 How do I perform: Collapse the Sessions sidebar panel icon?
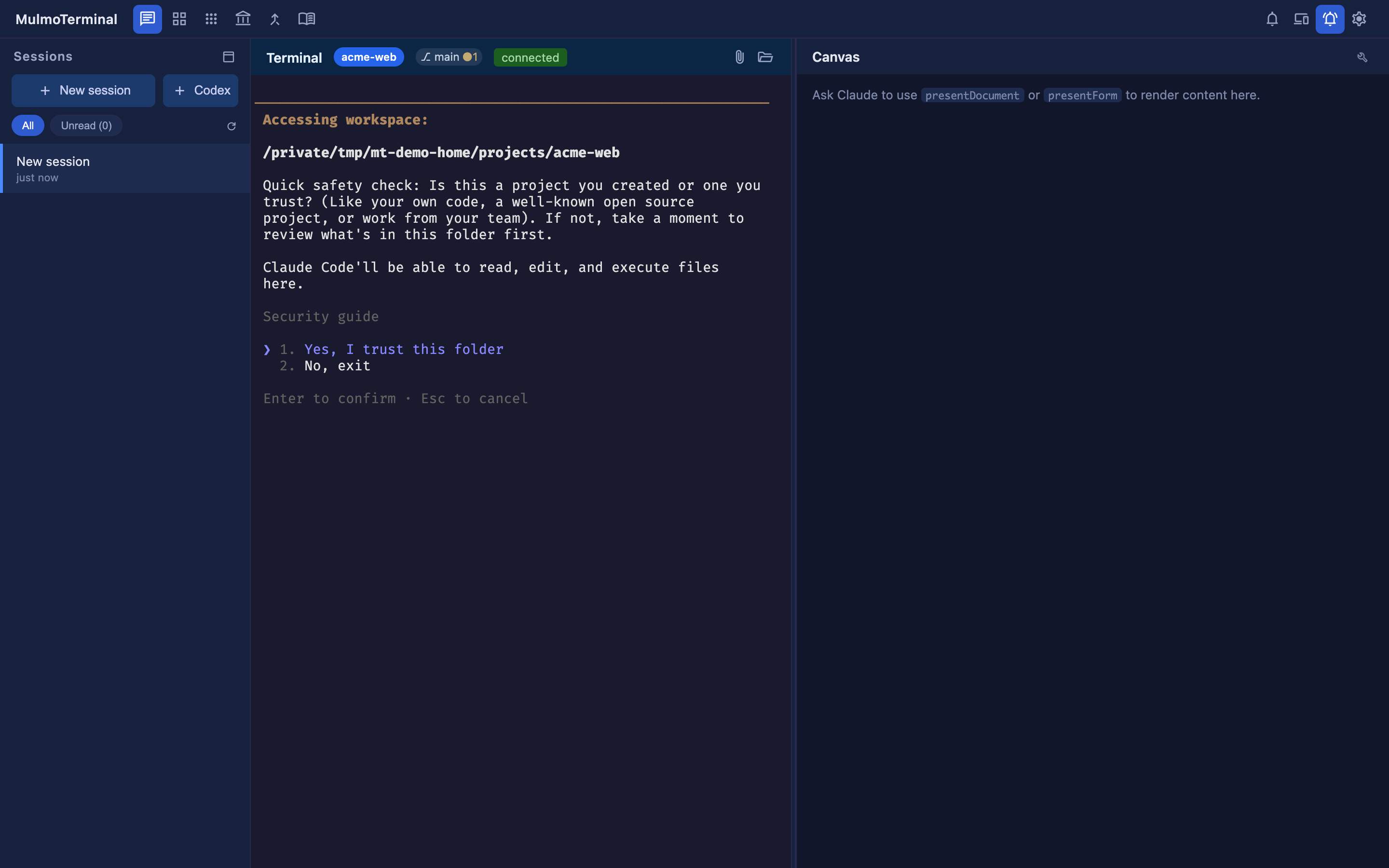(x=229, y=57)
